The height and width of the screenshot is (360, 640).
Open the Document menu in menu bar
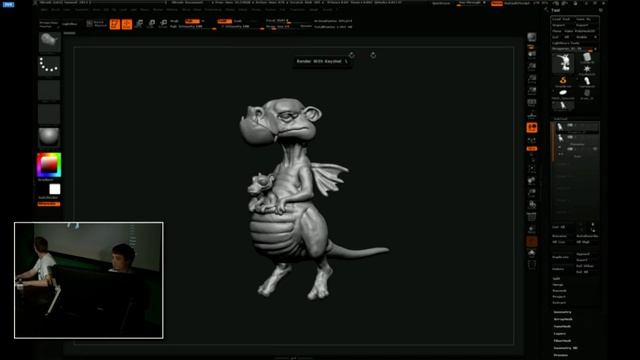click(x=82, y=9)
